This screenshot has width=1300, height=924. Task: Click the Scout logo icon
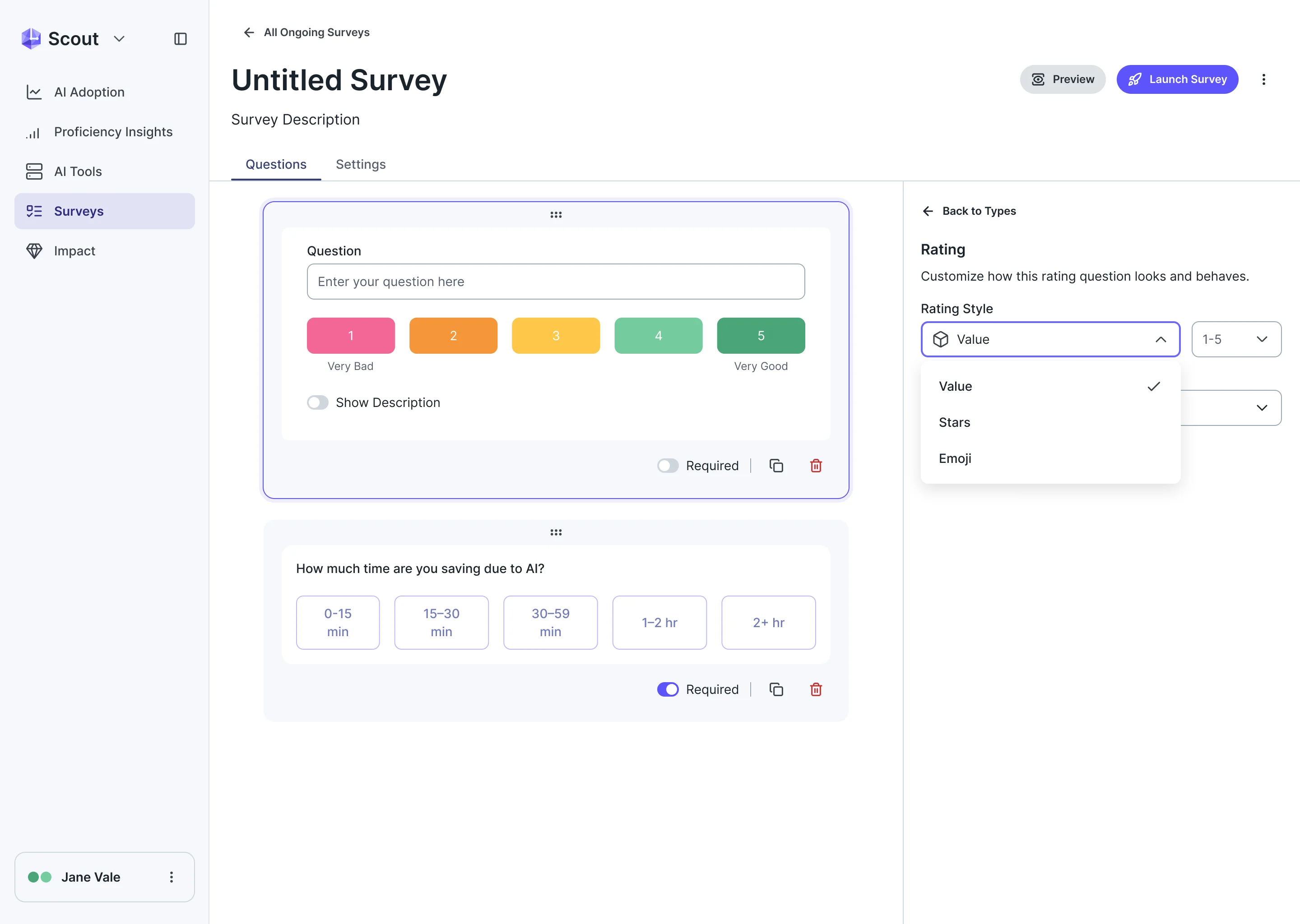click(31, 39)
